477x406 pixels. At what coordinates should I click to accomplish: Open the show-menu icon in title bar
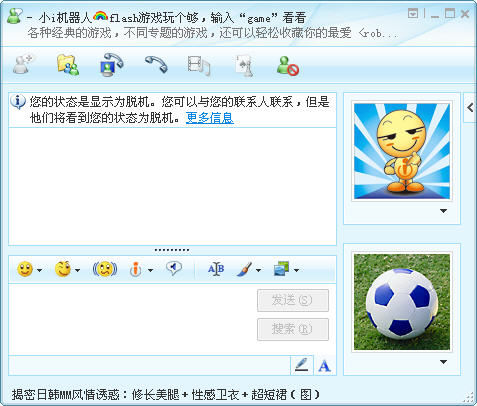coord(413,14)
